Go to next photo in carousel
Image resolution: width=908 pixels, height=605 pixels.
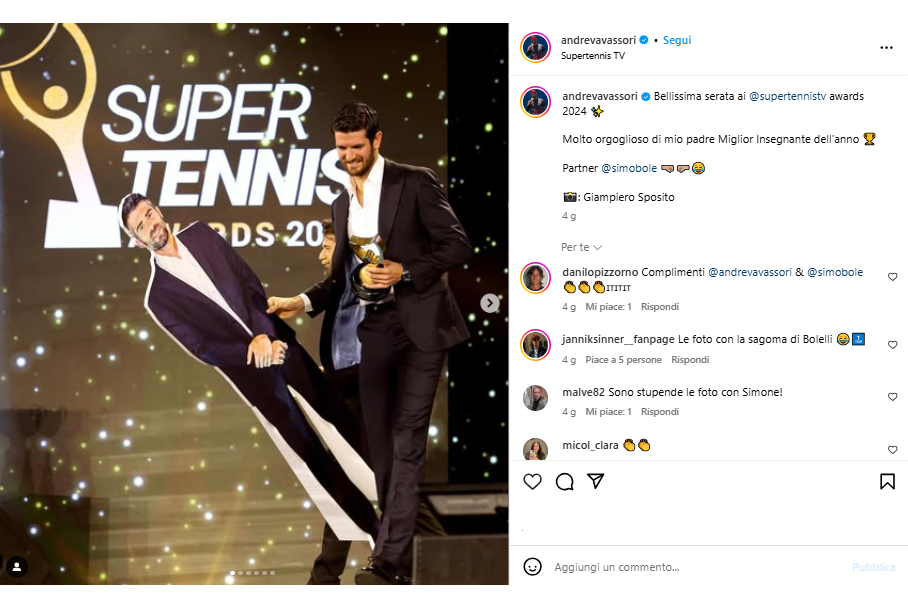[x=490, y=303]
